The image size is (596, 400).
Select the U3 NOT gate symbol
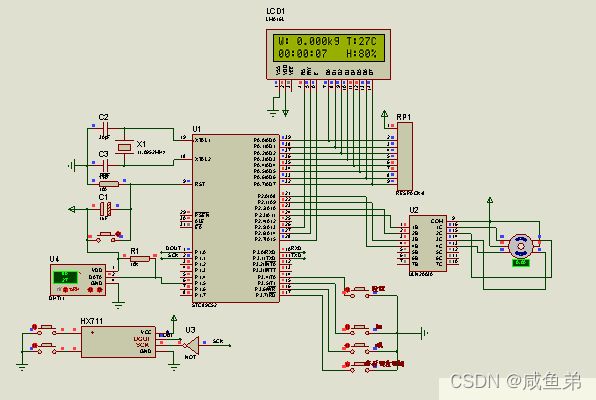click(x=192, y=345)
